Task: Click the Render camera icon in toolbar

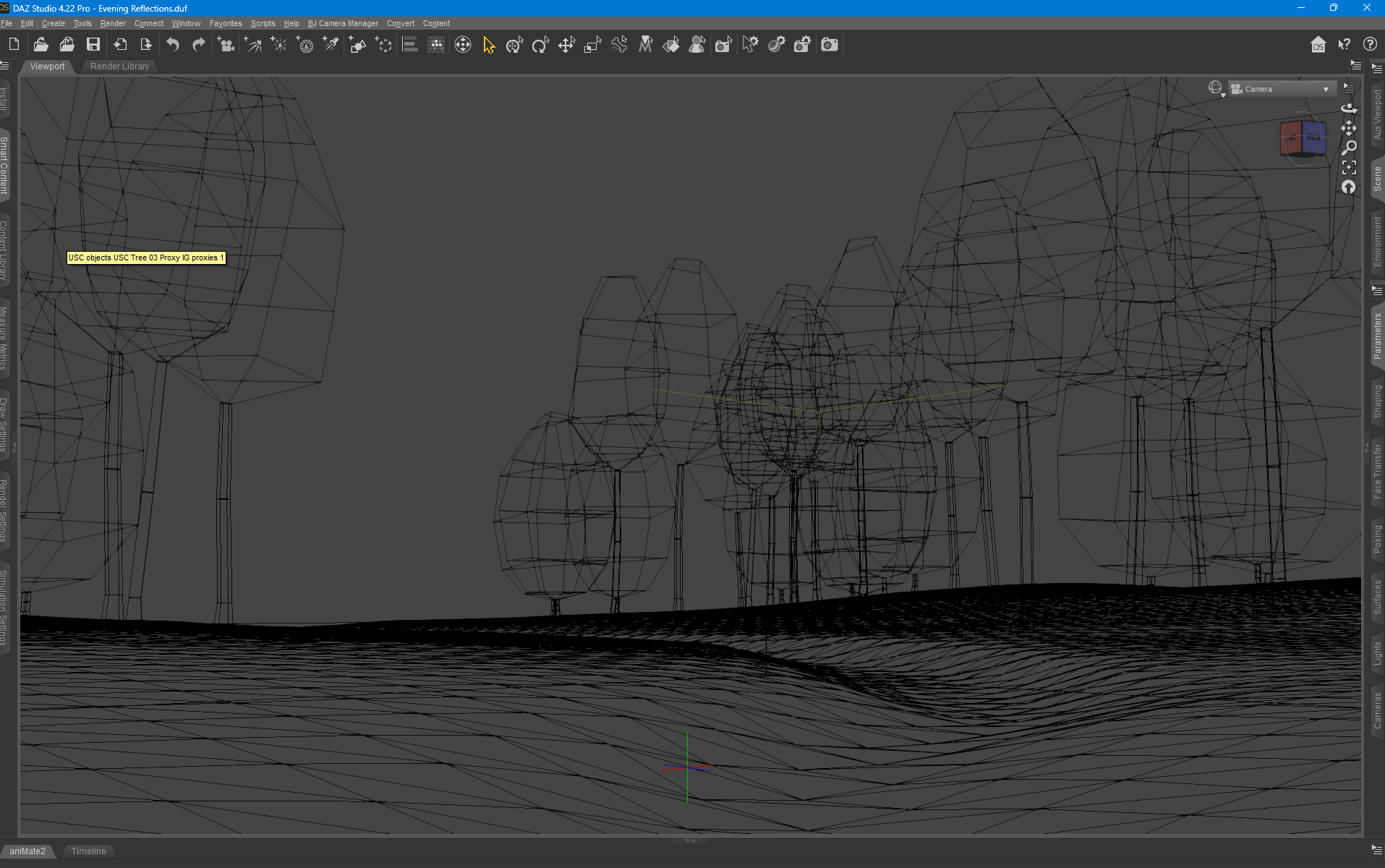Action: click(830, 45)
